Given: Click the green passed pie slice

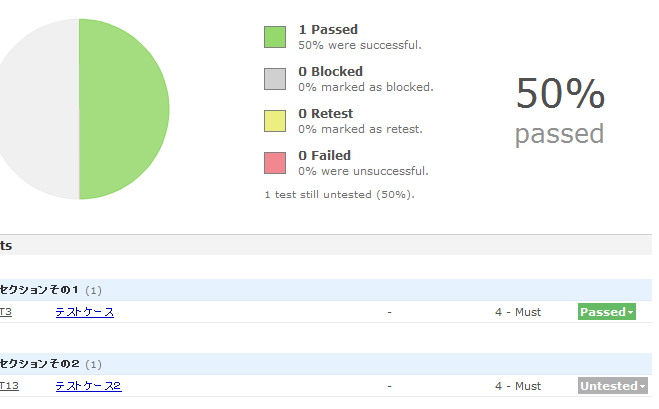Looking at the screenshot, I should pyautogui.click(x=124, y=108).
